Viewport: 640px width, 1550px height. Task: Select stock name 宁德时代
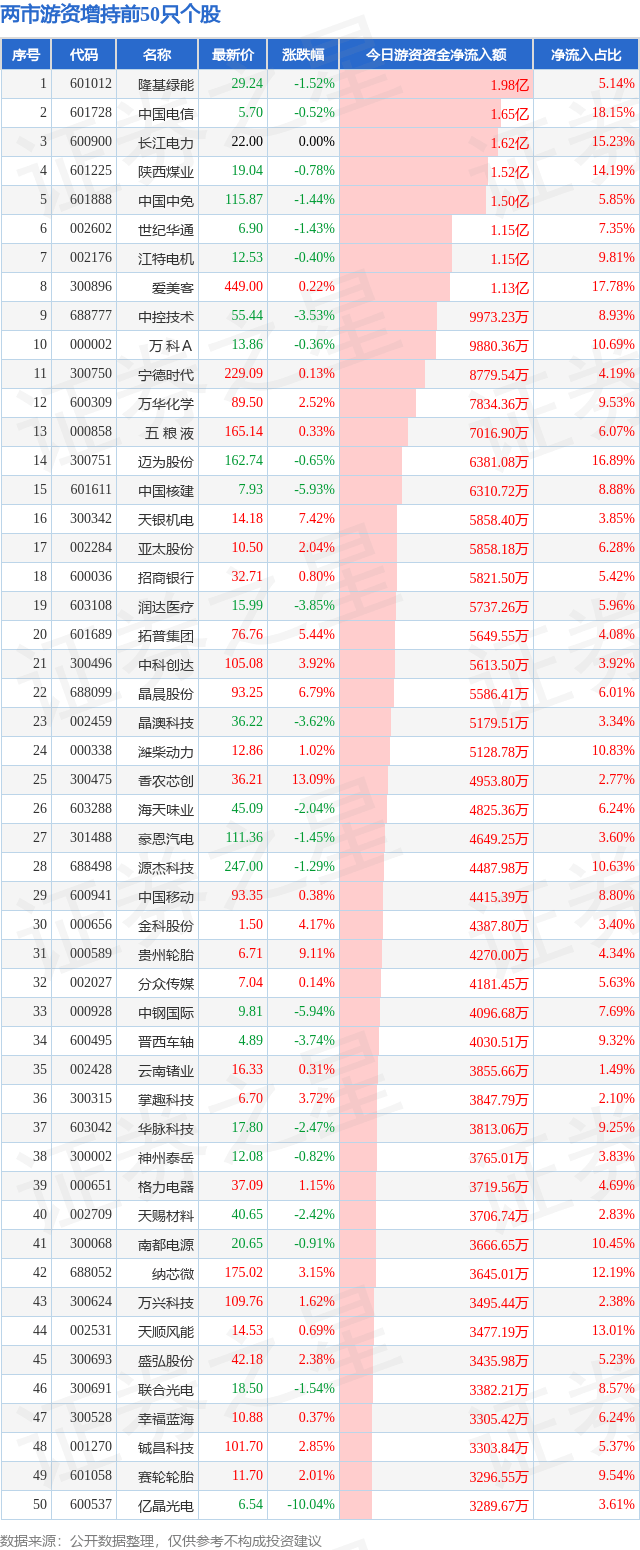coord(166,374)
